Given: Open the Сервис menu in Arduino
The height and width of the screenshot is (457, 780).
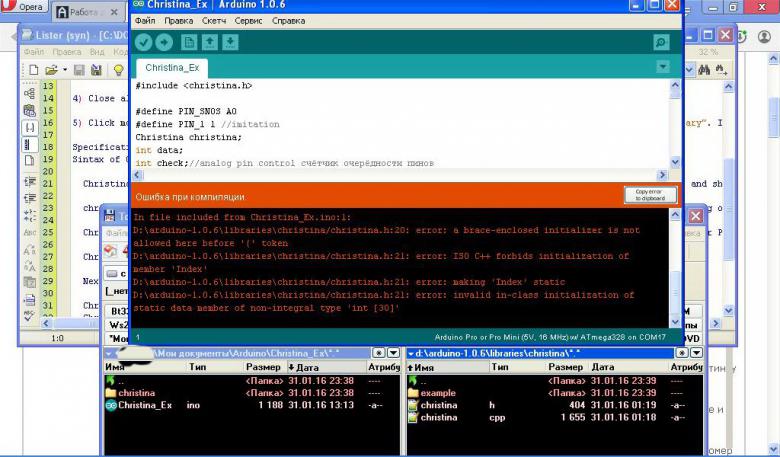Looking at the screenshot, I should 248,20.
